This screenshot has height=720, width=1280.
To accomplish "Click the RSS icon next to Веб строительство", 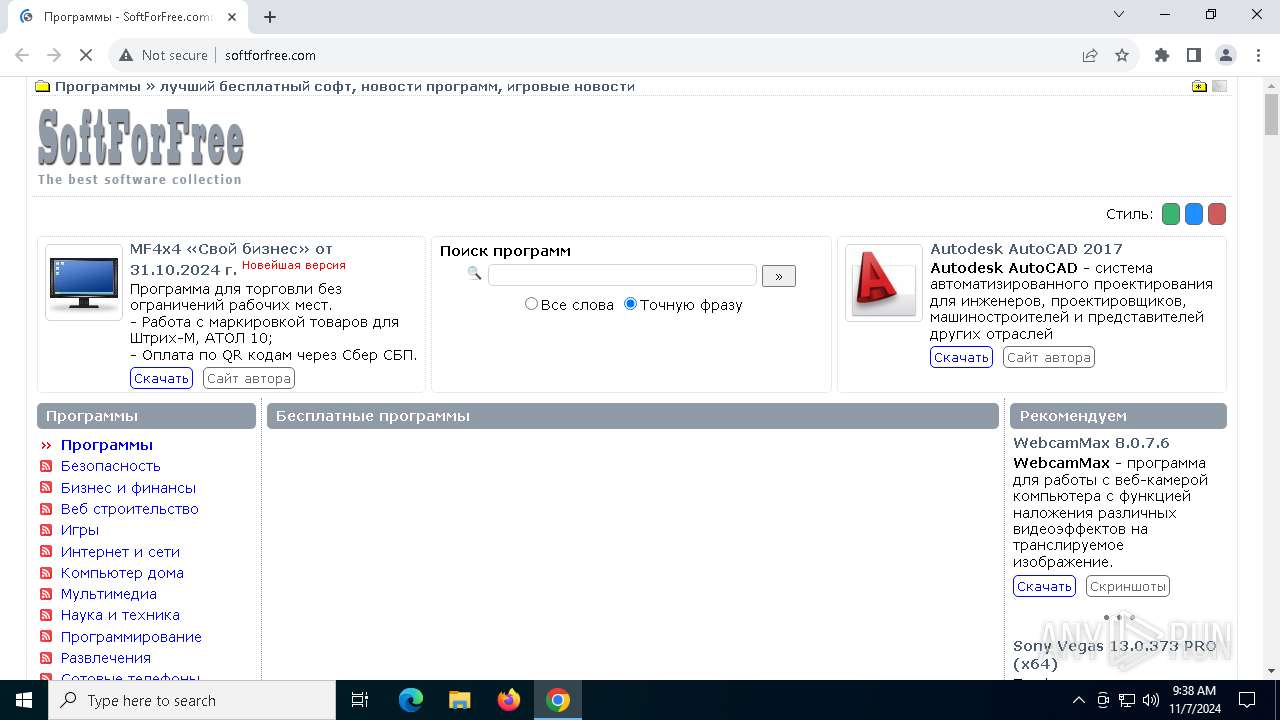I will click(46, 508).
